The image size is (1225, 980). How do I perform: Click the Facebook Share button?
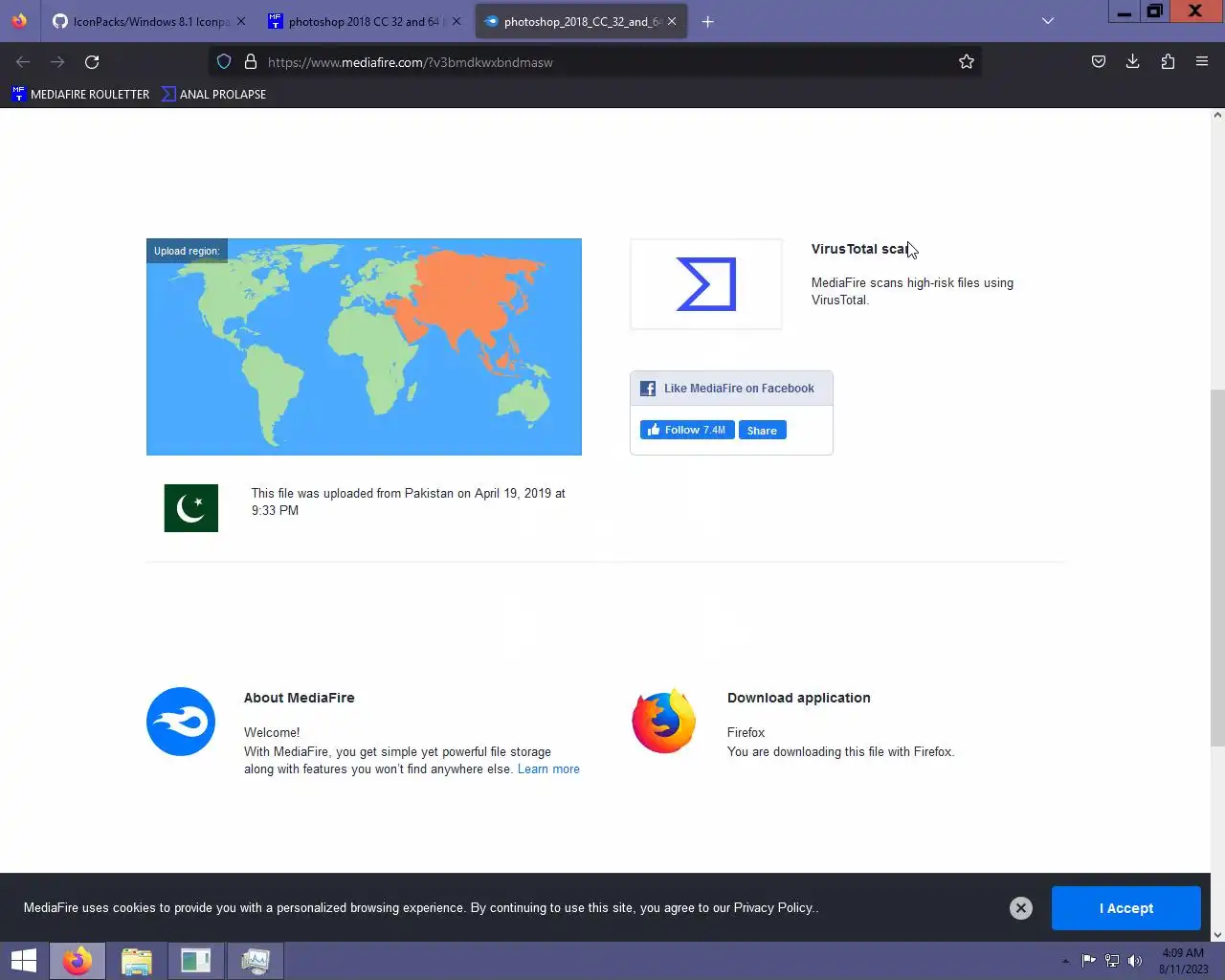tap(763, 431)
